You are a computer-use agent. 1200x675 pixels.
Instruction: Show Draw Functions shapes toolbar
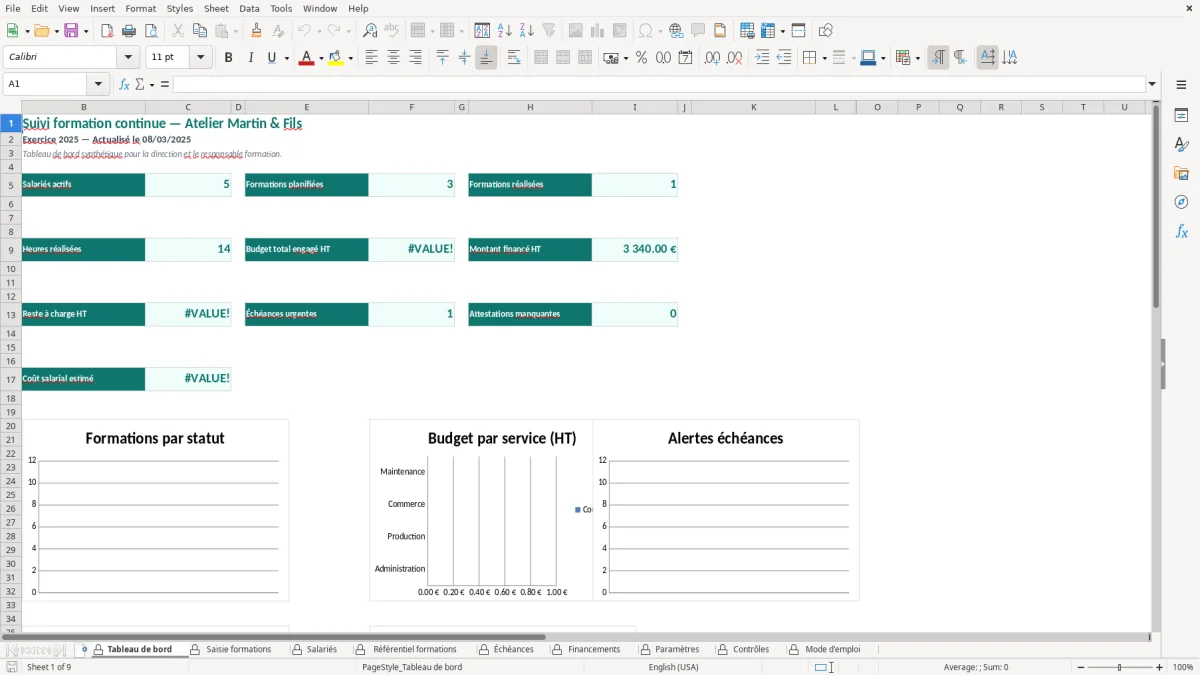[x=825, y=31]
